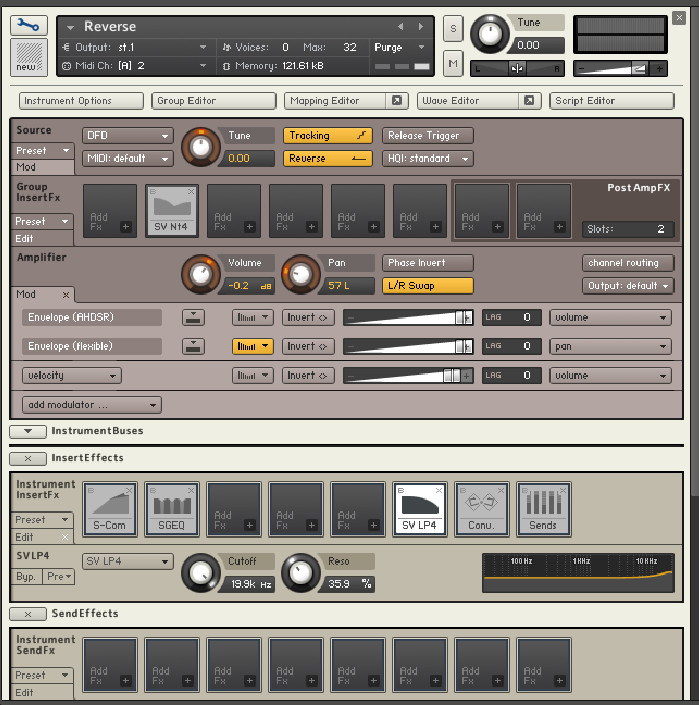
Task: Click the new instrument icon thumbnail
Action: pyautogui.click(x=29, y=57)
